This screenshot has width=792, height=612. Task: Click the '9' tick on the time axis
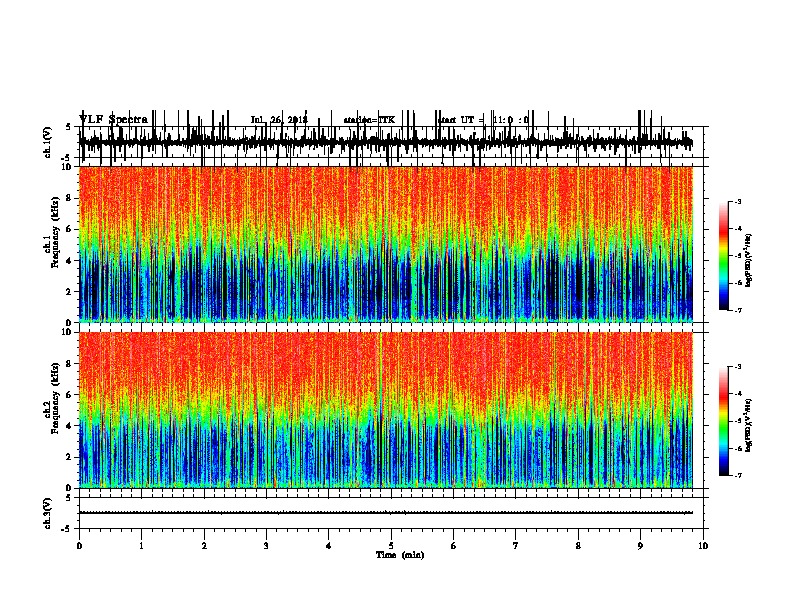640,545
